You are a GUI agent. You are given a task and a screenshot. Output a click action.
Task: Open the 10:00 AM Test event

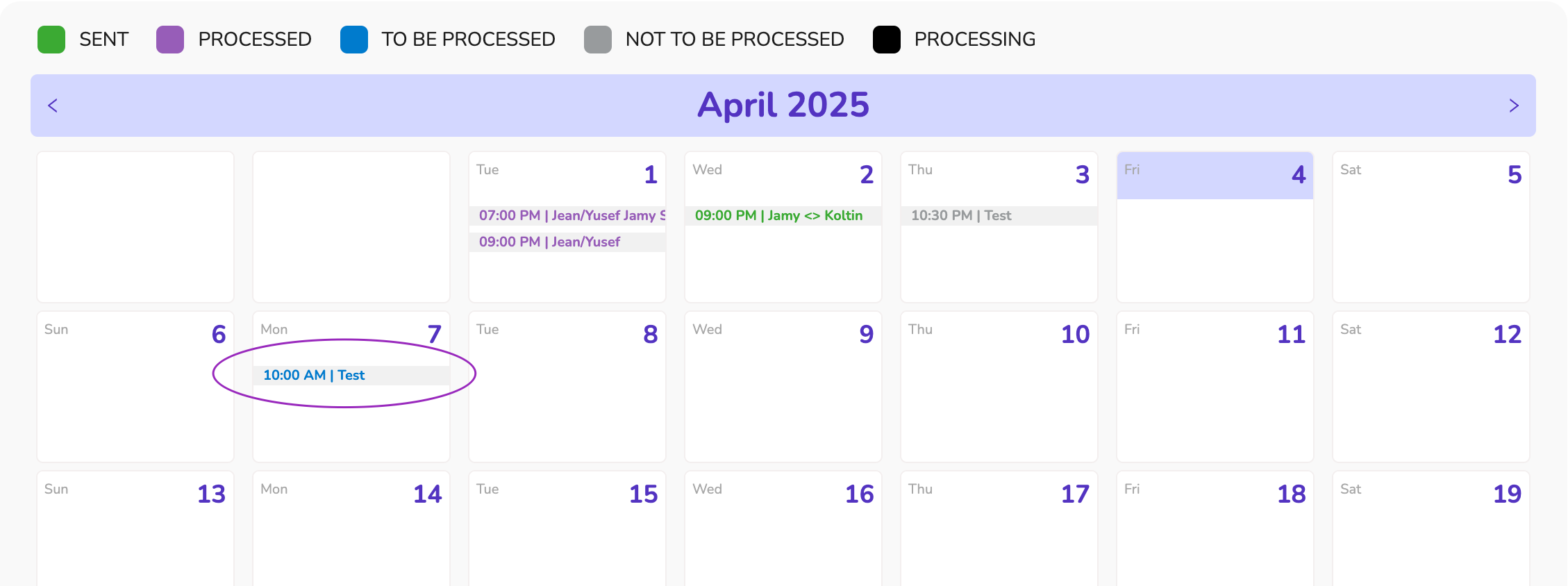pyautogui.click(x=315, y=376)
